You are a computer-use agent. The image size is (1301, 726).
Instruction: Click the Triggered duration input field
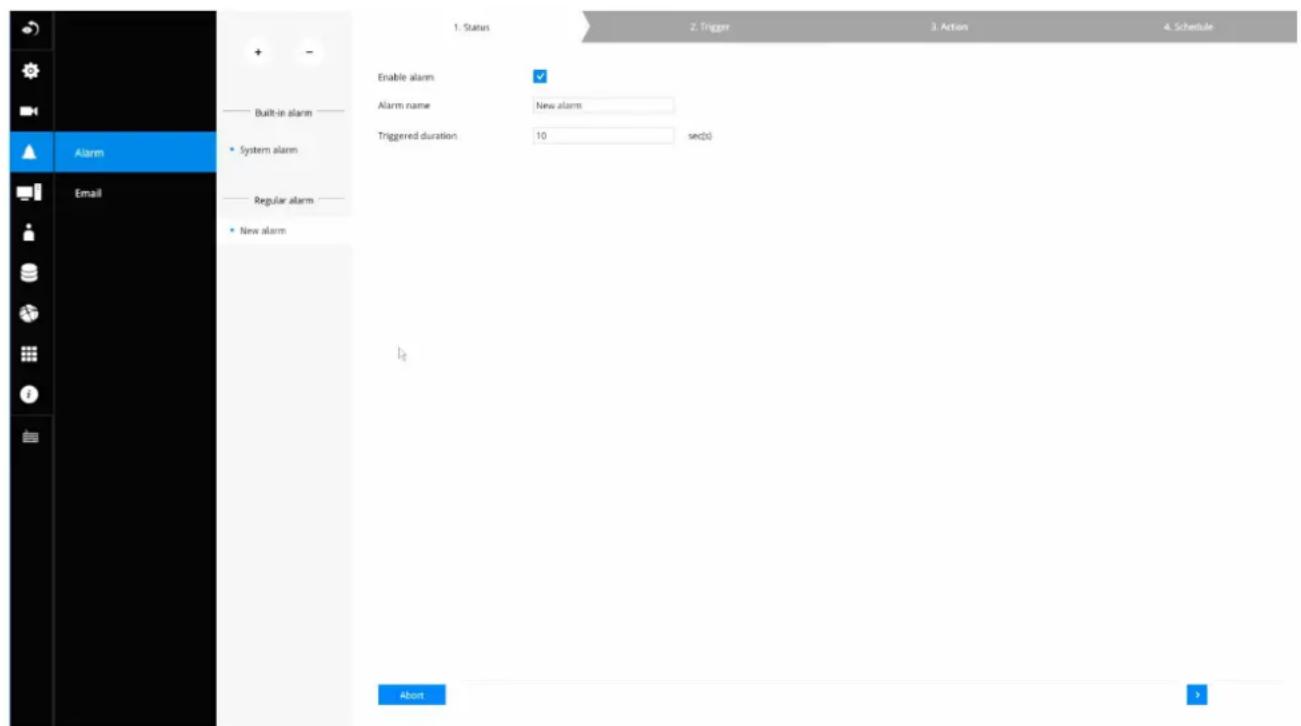(604, 136)
